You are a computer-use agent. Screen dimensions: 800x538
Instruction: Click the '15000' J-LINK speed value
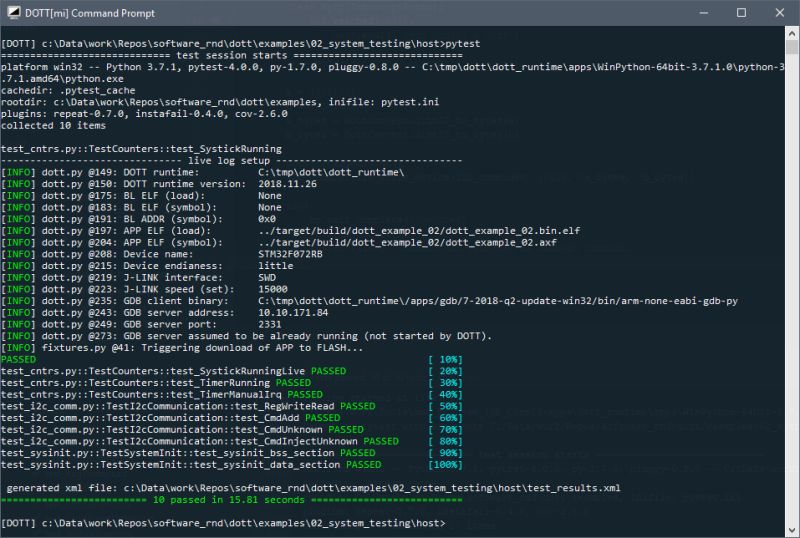272,289
